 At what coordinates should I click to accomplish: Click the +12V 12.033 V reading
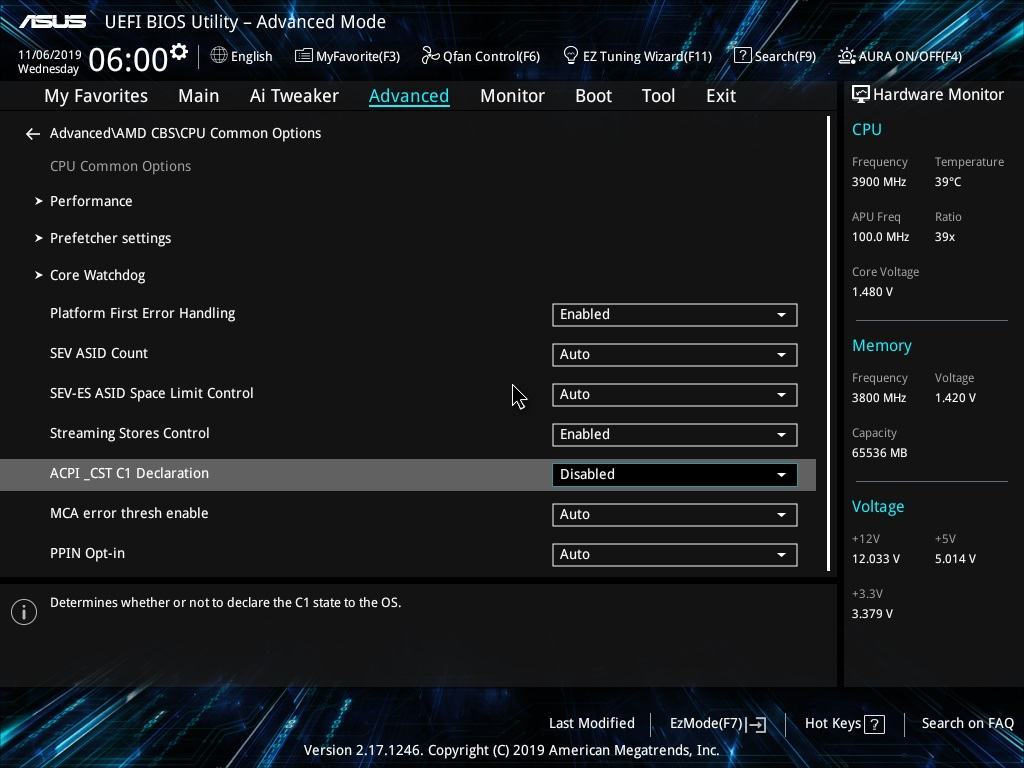coord(875,559)
